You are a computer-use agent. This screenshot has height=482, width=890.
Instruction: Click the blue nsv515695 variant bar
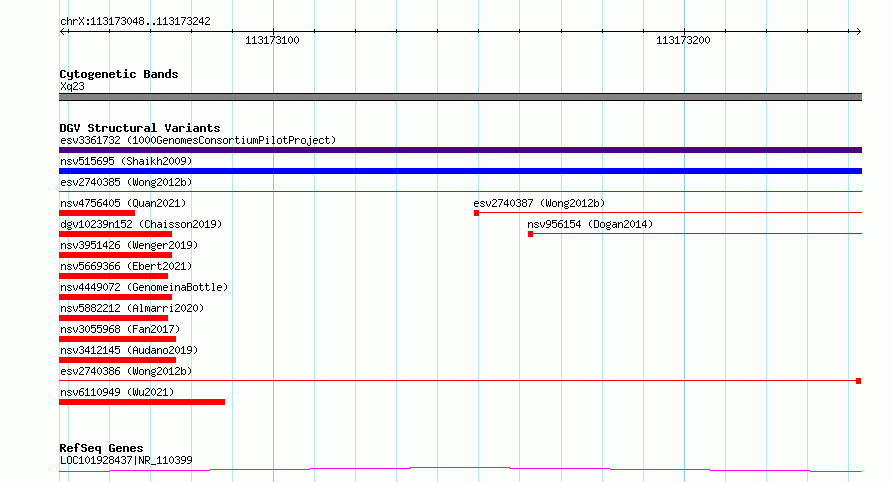coord(460,171)
